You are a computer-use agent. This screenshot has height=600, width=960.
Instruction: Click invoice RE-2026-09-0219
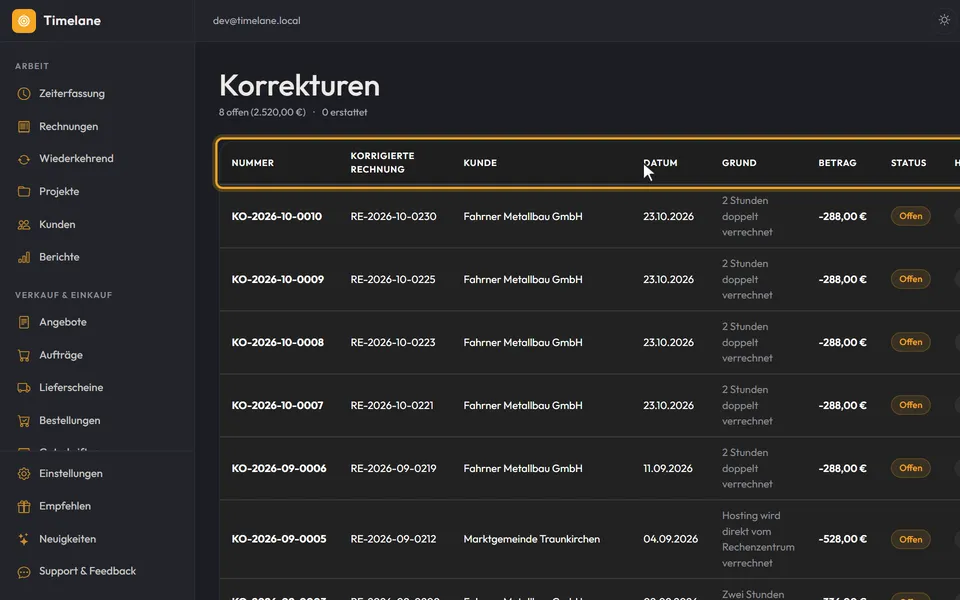click(x=393, y=469)
